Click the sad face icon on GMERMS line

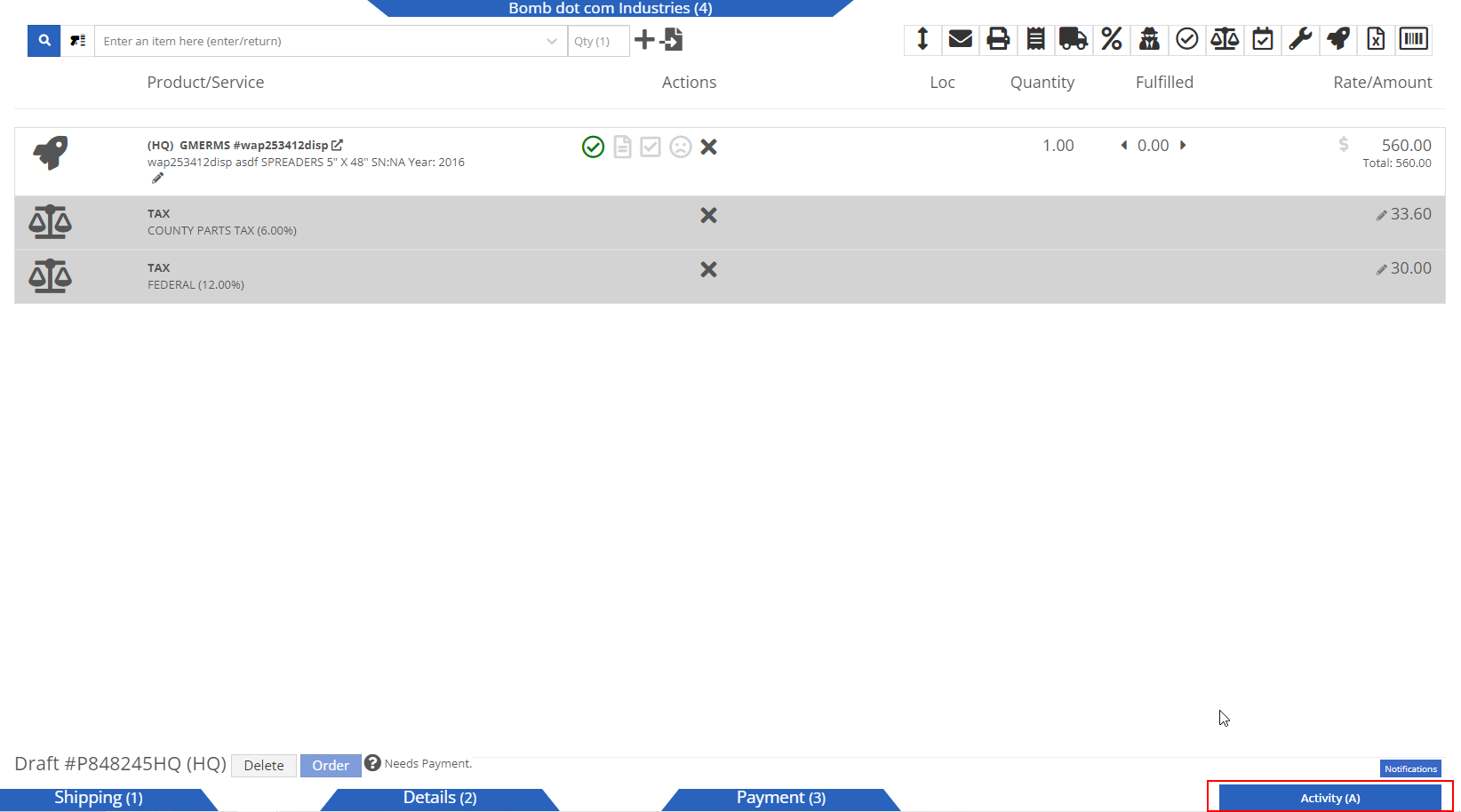[681, 147]
